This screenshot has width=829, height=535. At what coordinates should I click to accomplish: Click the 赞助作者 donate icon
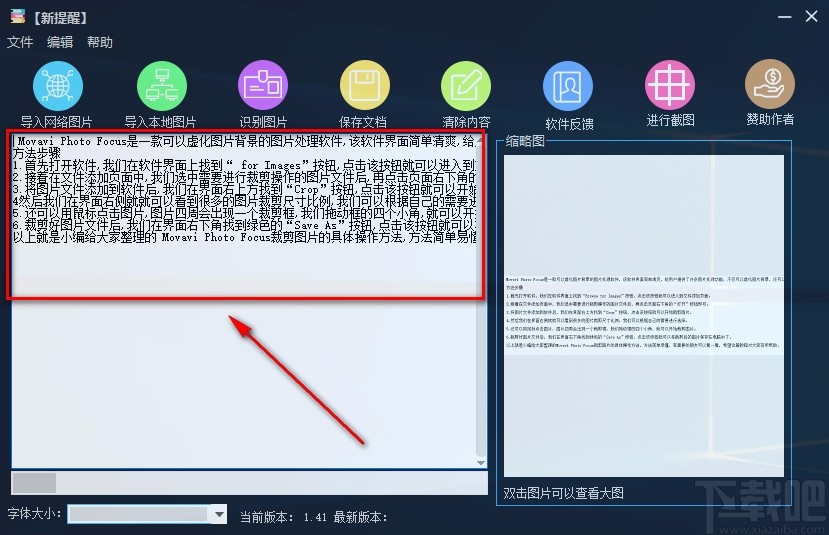[x=770, y=84]
